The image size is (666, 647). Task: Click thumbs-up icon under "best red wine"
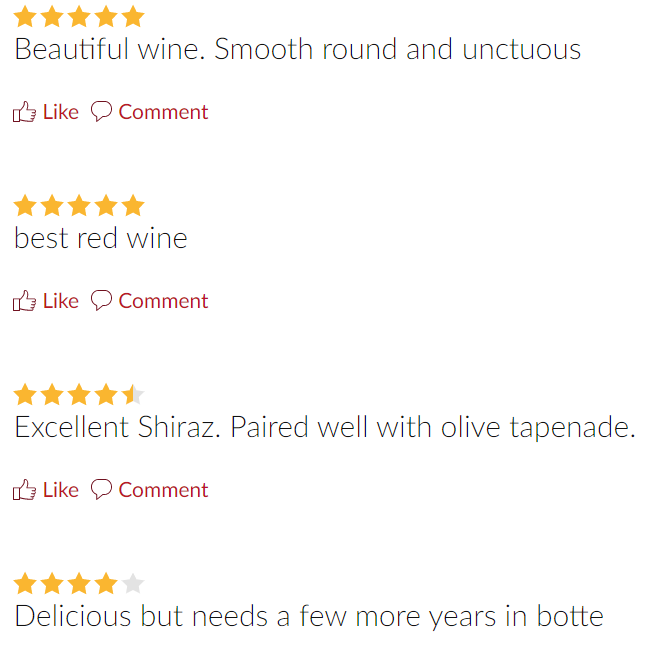point(25,301)
